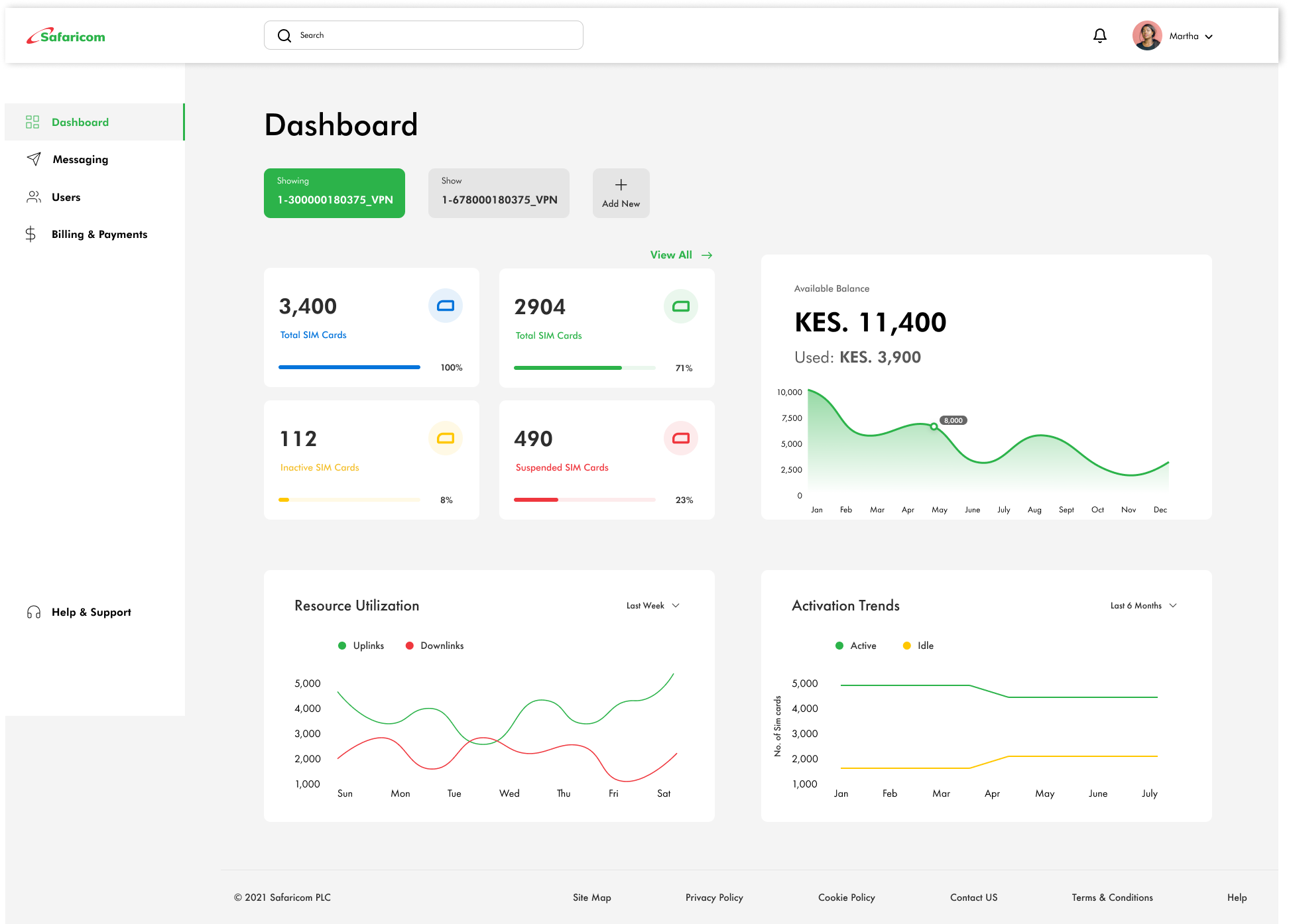
Task: Toggle the Downlinks legend marker
Action: 410,645
